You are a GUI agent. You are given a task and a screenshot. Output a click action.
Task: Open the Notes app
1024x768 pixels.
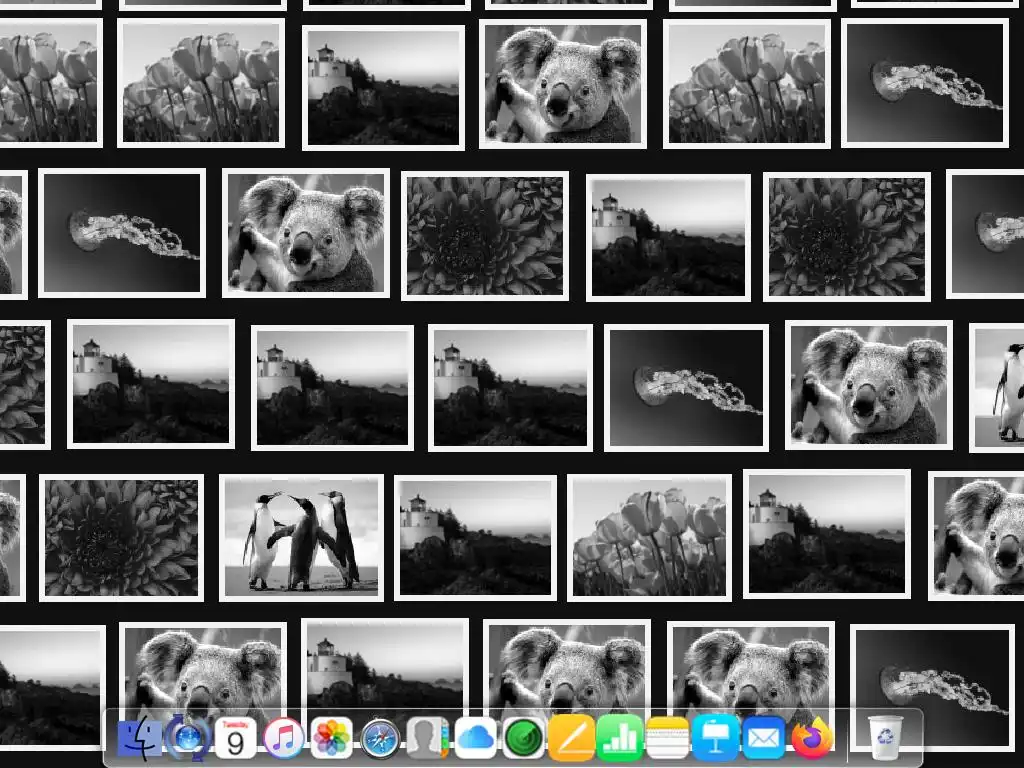click(x=667, y=738)
